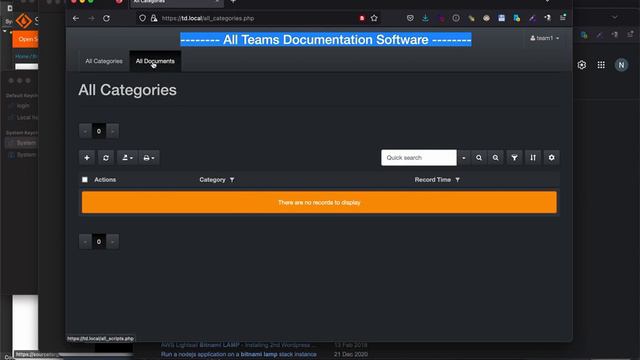Open the padlock site information icon
This screenshot has width=640, height=360.
(154, 18)
